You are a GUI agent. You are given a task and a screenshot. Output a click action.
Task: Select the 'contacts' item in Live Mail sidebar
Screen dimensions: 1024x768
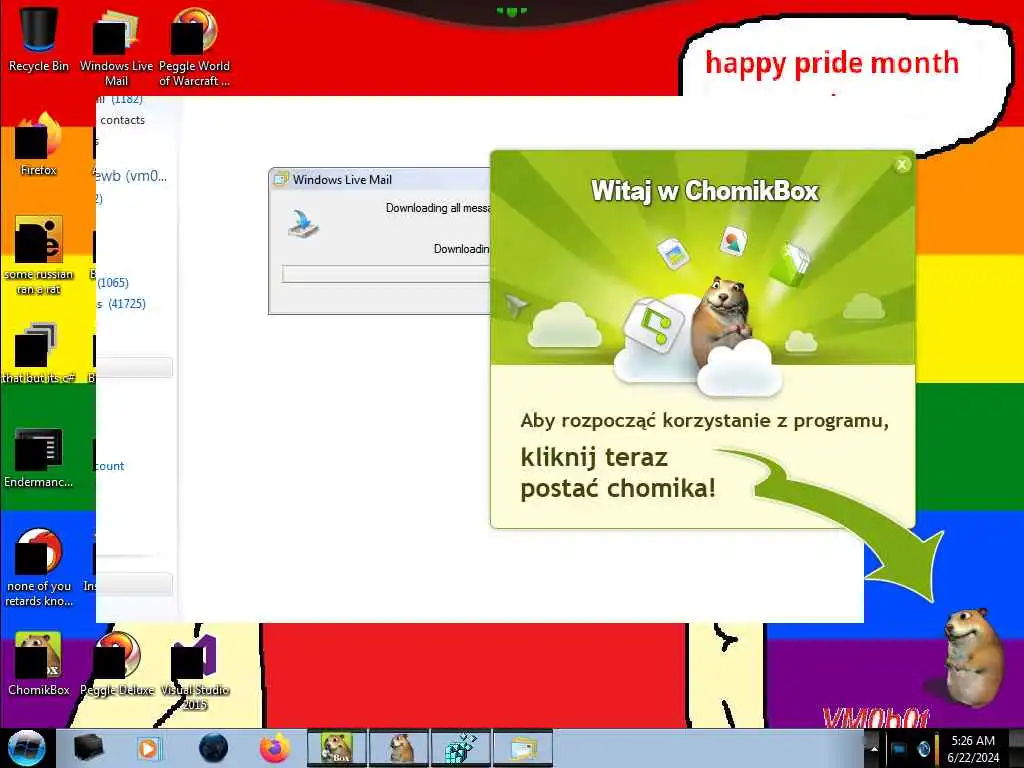(122, 120)
